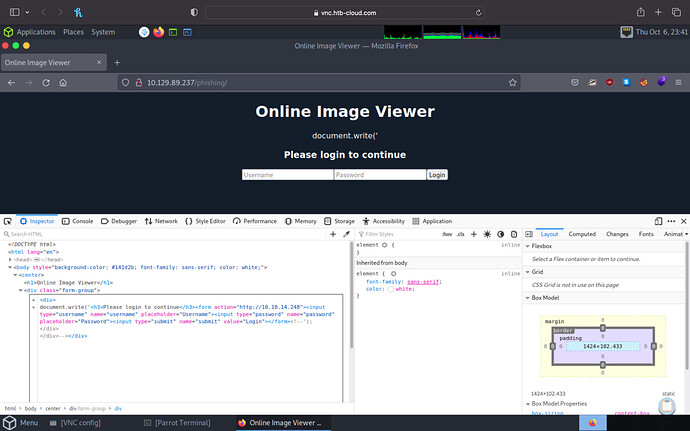Open the Places menu
The image size is (690, 431).
[73, 32]
